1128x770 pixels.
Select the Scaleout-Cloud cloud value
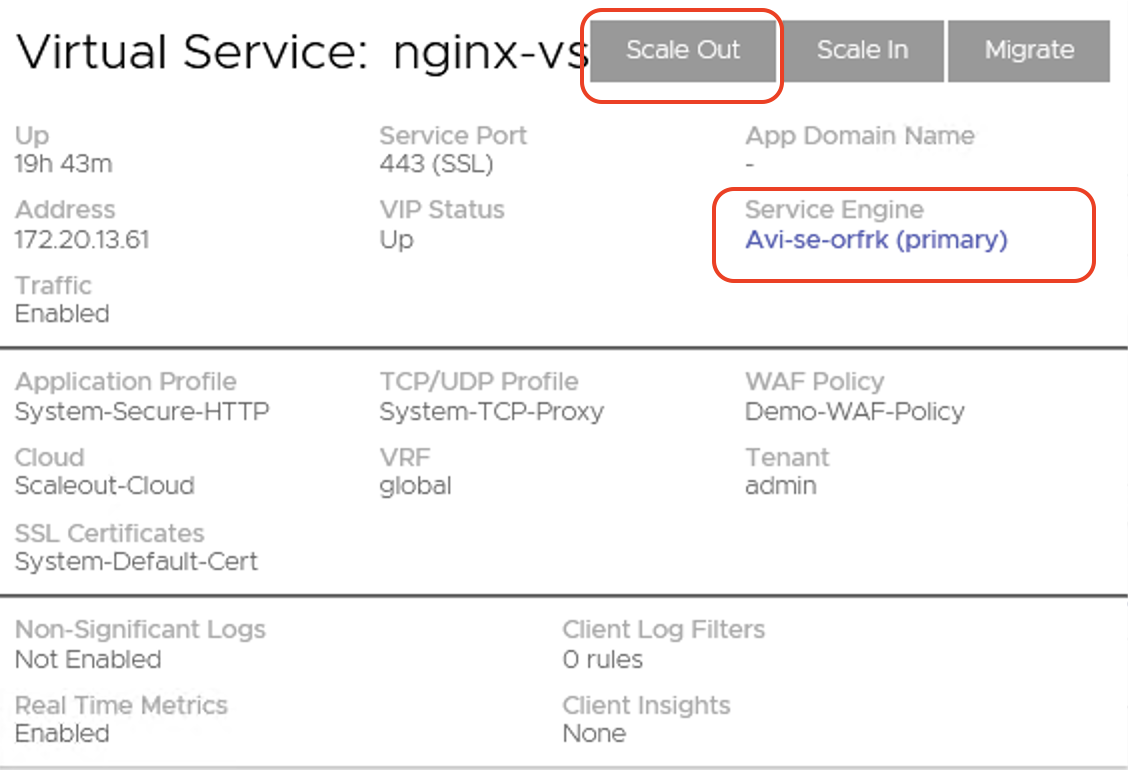pyautogui.click(x=104, y=486)
